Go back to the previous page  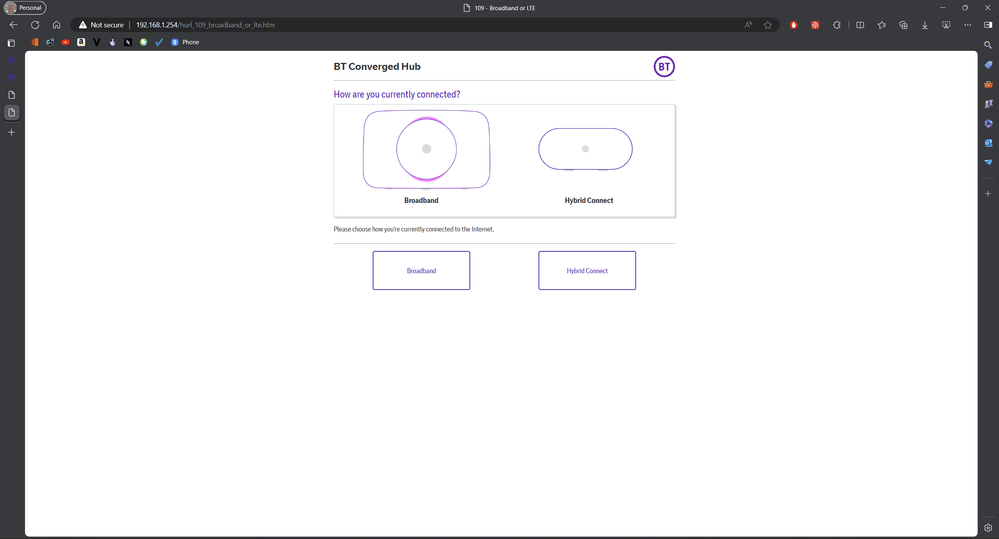click(13, 25)
